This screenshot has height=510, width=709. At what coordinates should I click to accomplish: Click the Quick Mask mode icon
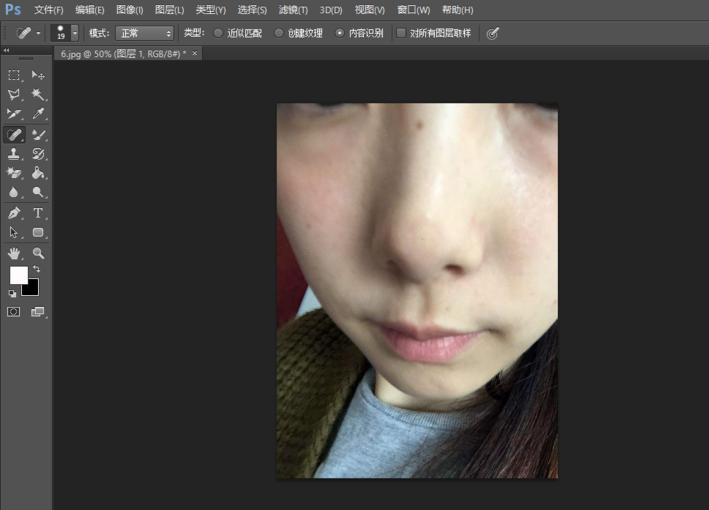pos(14,312)
